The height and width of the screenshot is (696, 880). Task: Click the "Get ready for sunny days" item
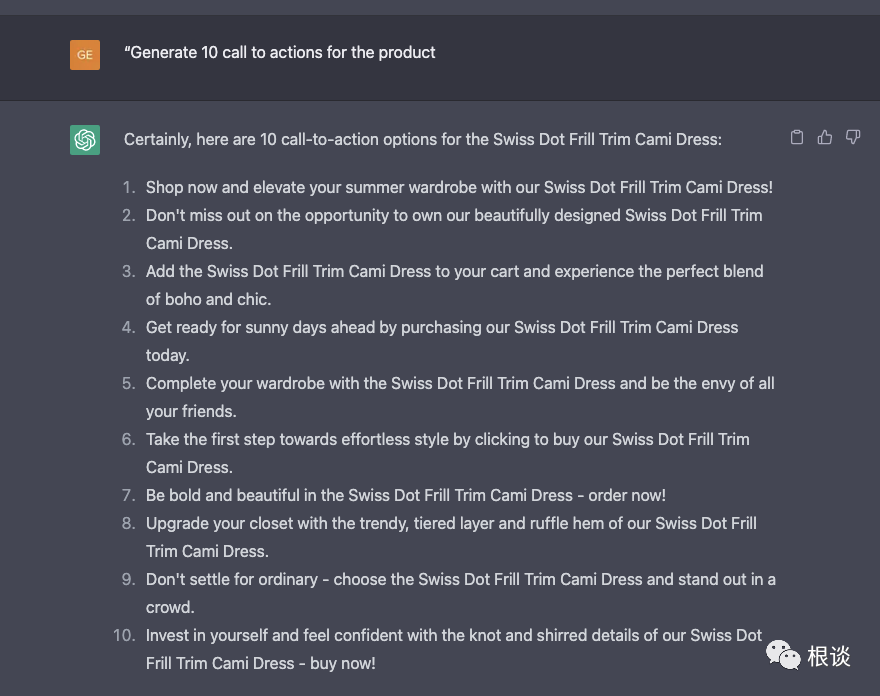click(442, 327)
